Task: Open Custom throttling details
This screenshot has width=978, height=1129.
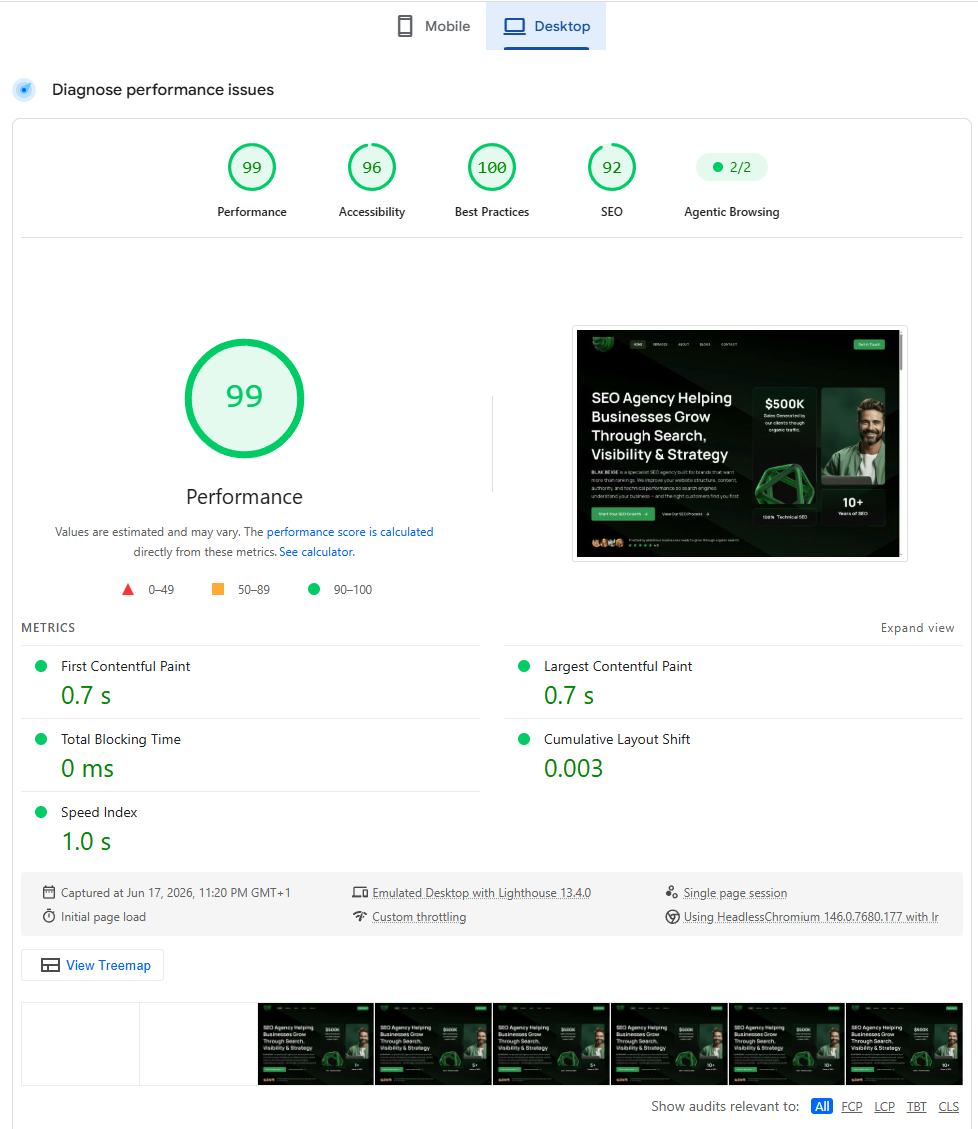Action: (x=419, y=917)
